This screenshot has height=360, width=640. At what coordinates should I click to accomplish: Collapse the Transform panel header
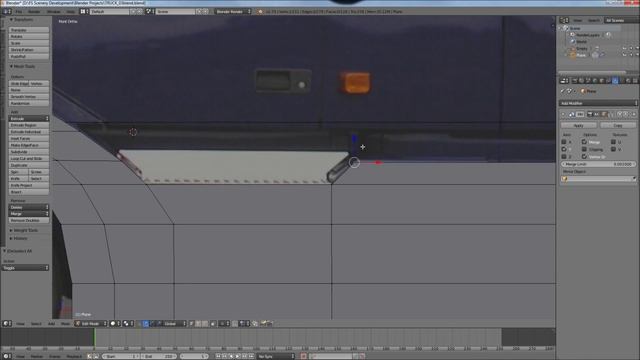pyautogui.click(x=22, y=19)
